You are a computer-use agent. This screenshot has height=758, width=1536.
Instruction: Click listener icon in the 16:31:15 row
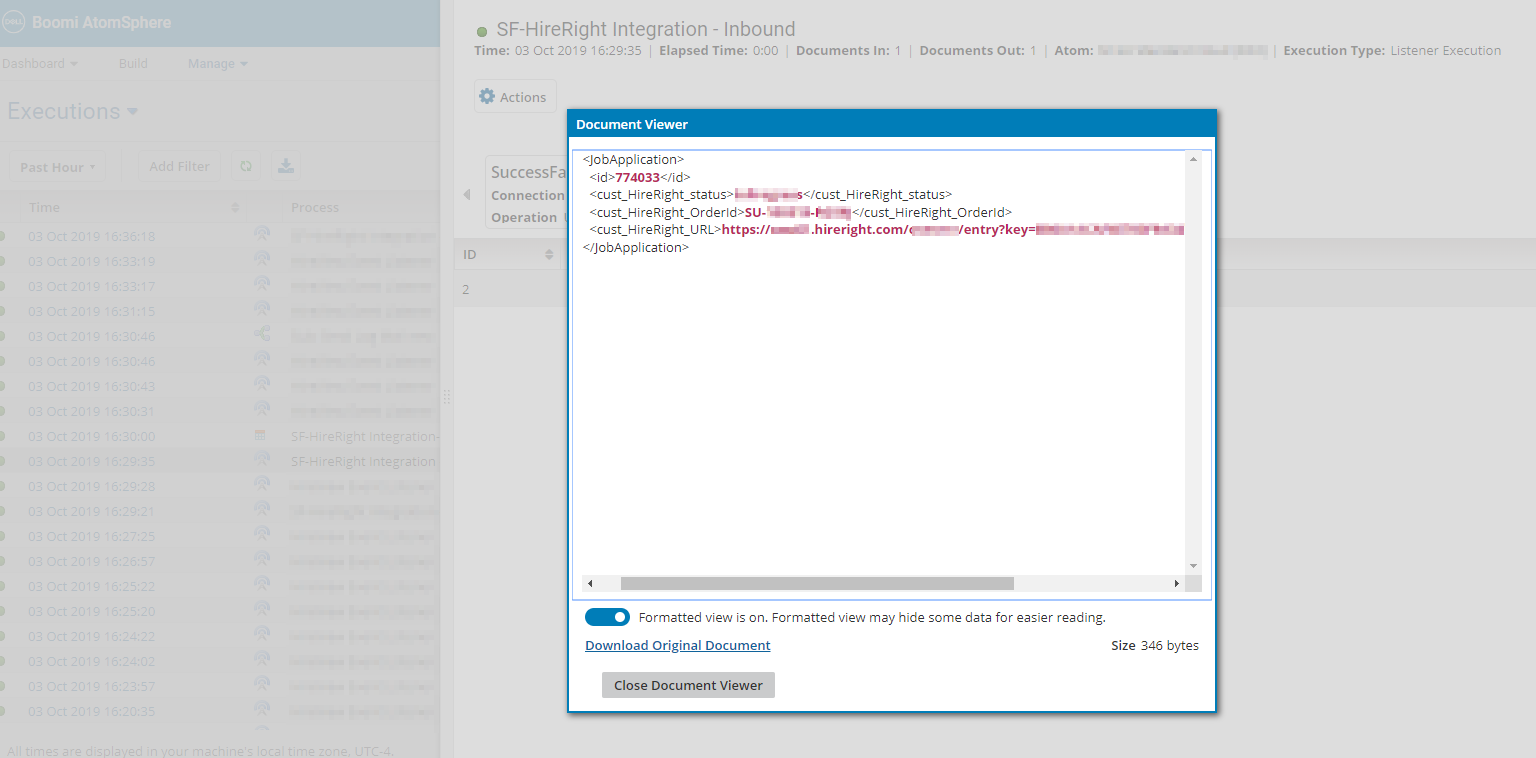point(261,310)
